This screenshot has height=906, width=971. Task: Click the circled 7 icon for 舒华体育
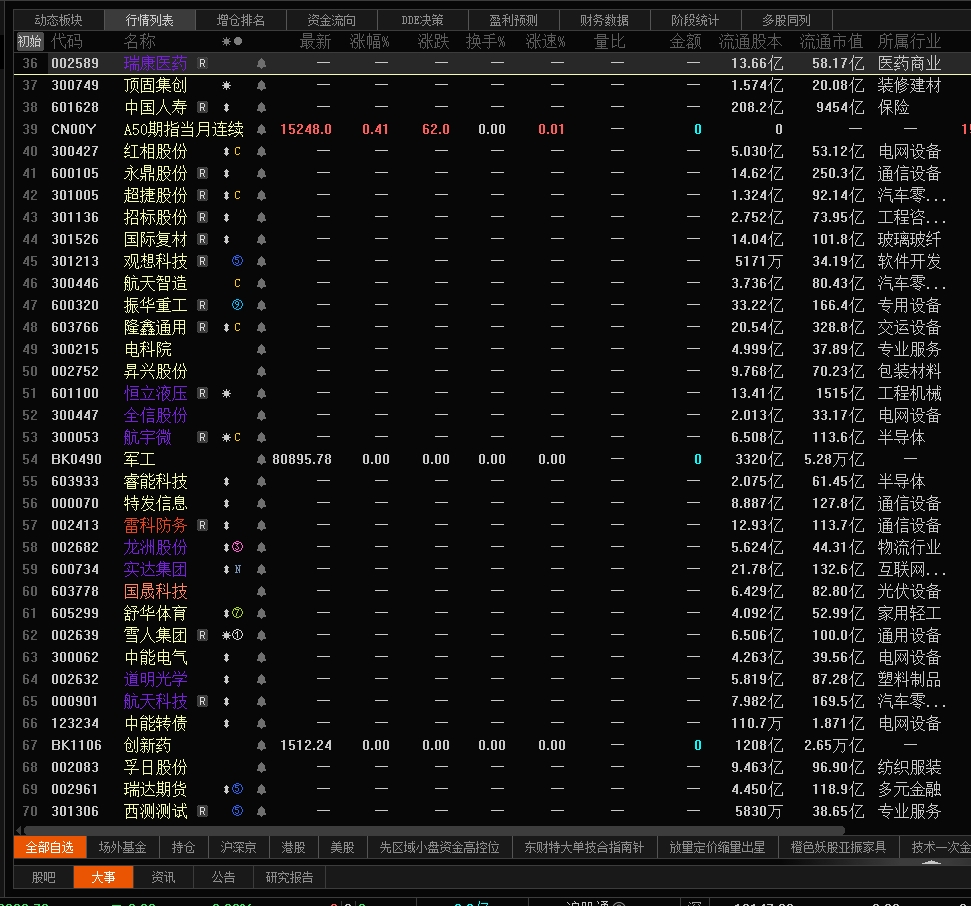tap(237, 613)
